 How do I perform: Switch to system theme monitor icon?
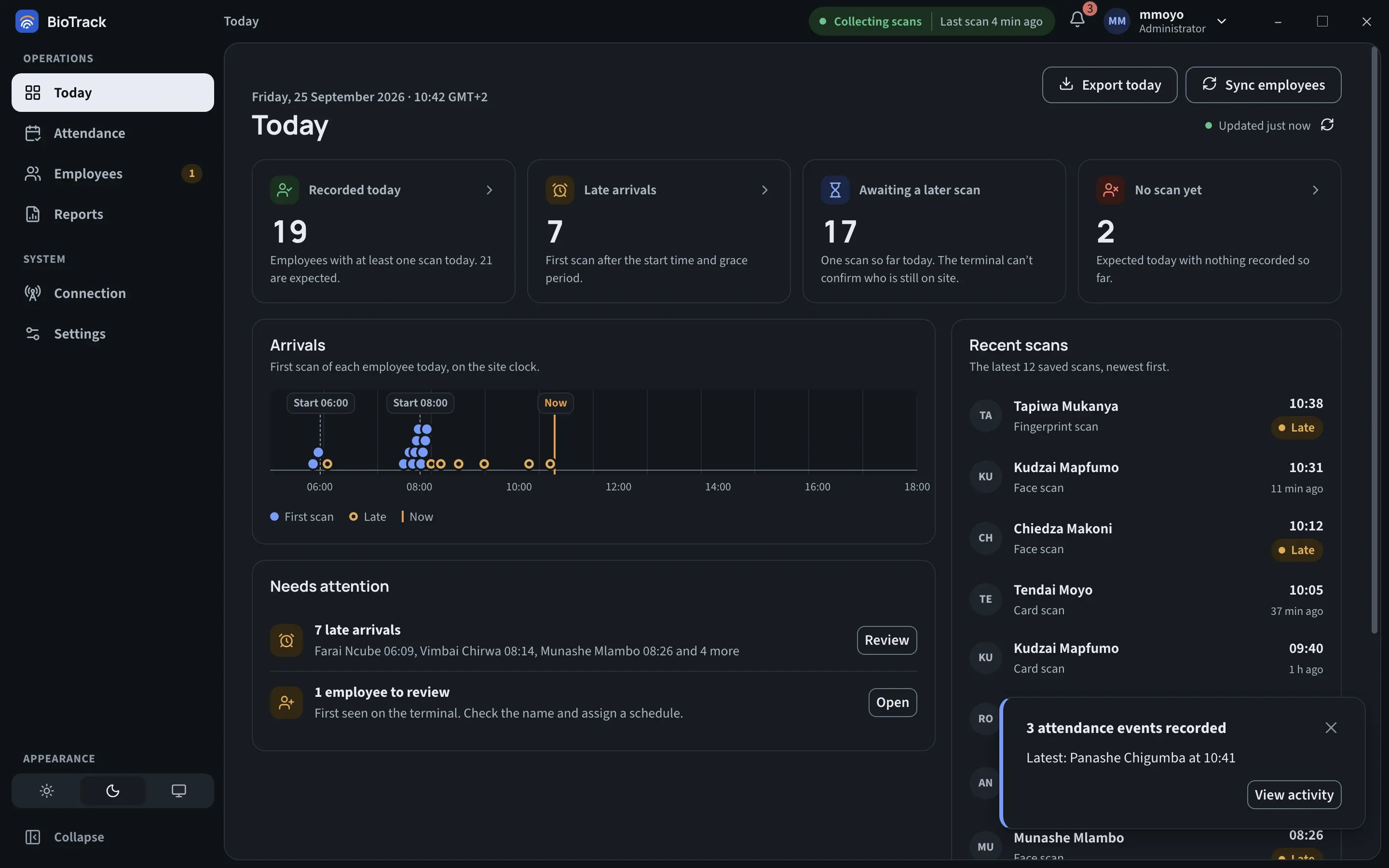[x=179, y=791]
